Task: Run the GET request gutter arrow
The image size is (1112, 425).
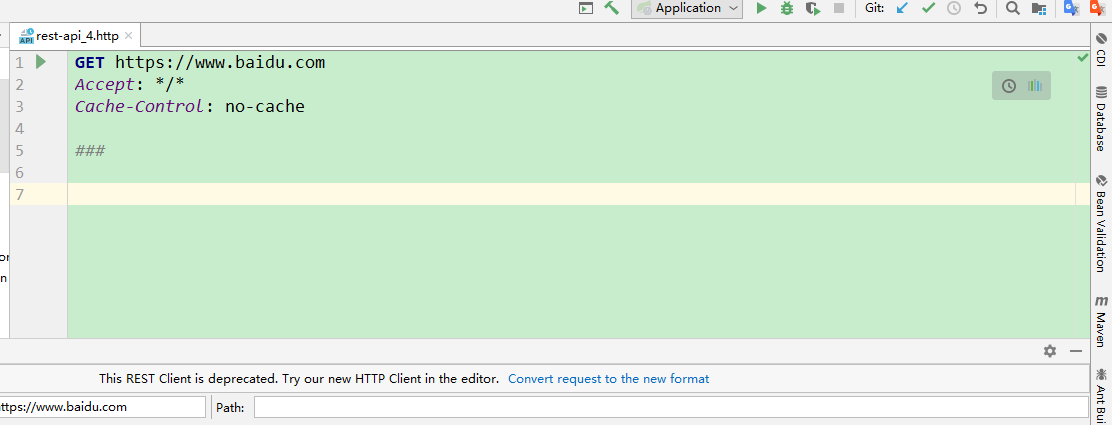Action: click(x=41, y=62)
